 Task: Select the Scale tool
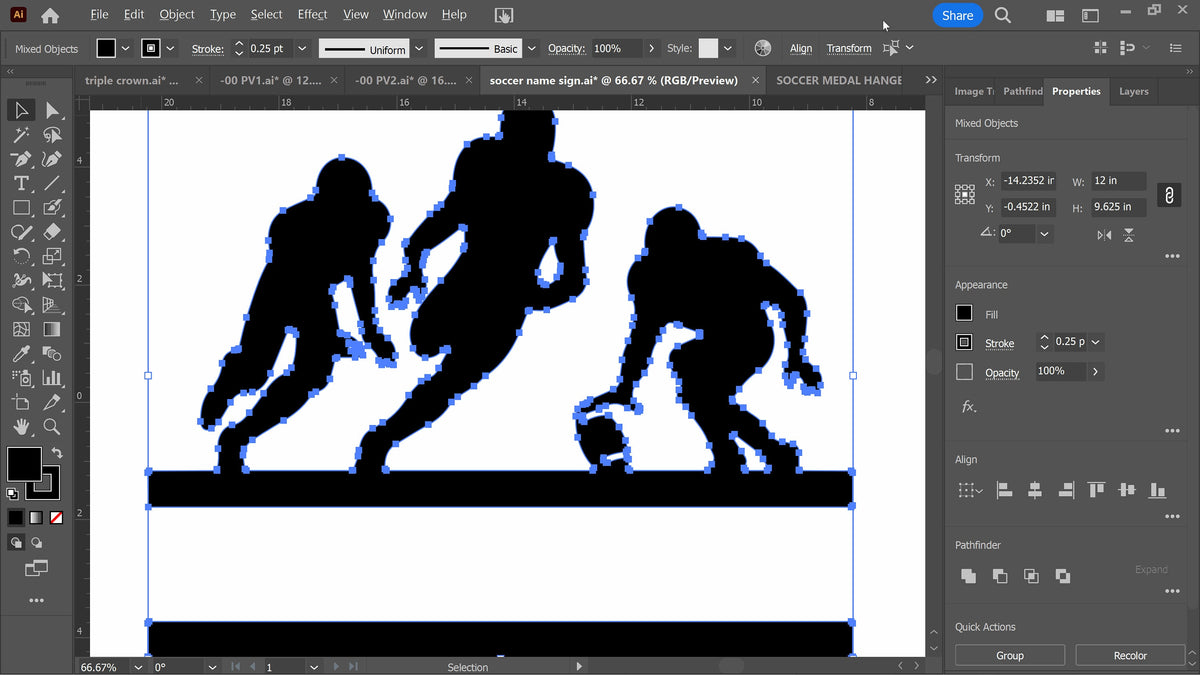pos(53,257)
